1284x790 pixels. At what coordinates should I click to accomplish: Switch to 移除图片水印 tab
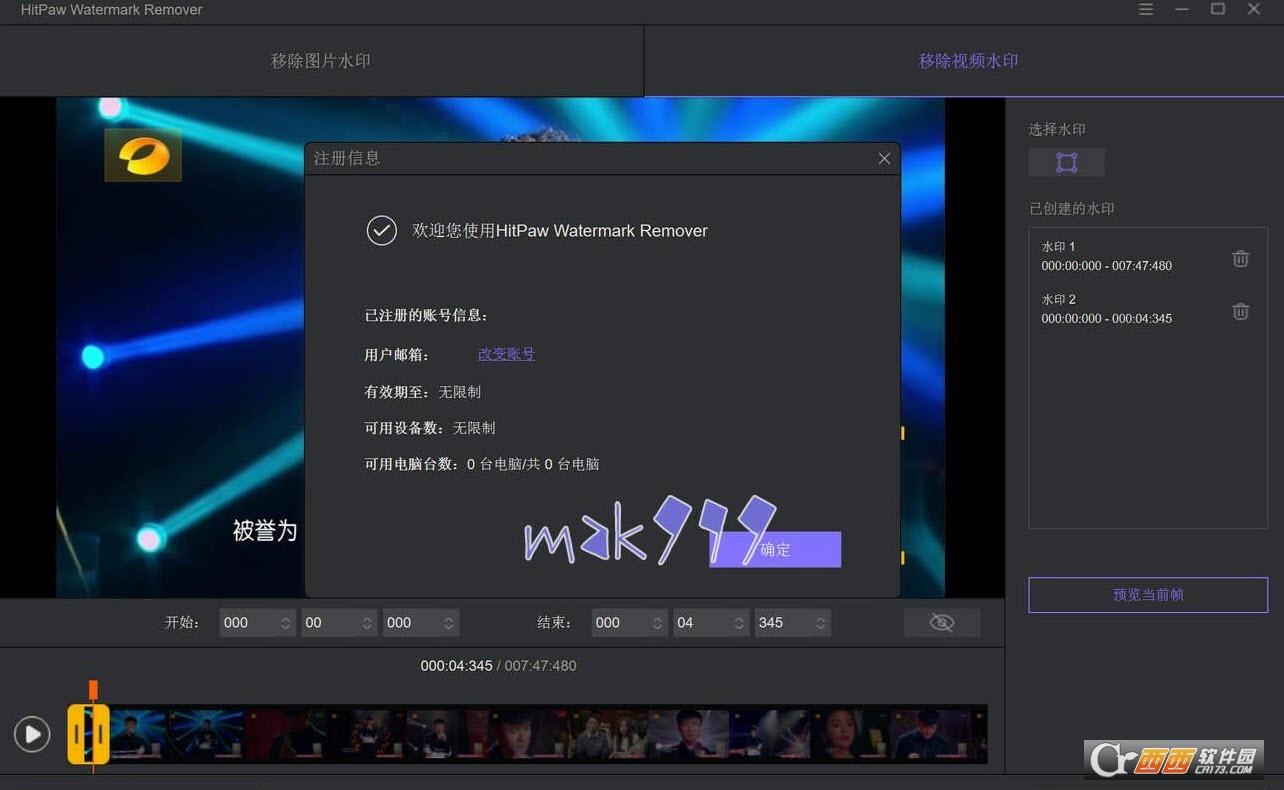click(x=321, y=61)
